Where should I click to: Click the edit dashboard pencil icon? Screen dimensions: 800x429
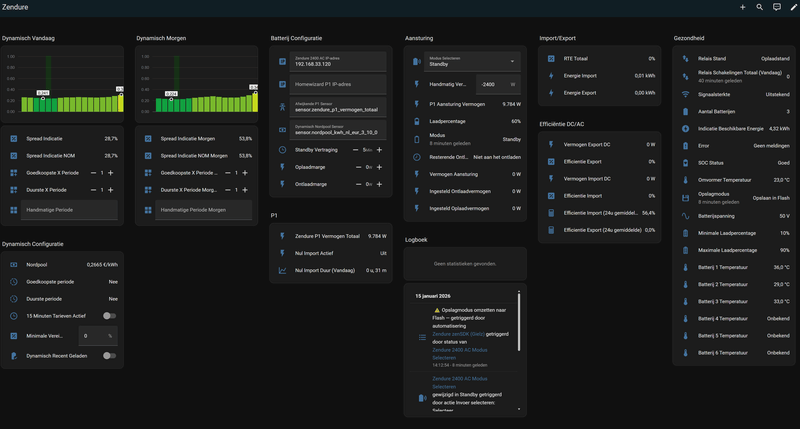[x=792, y=7]
